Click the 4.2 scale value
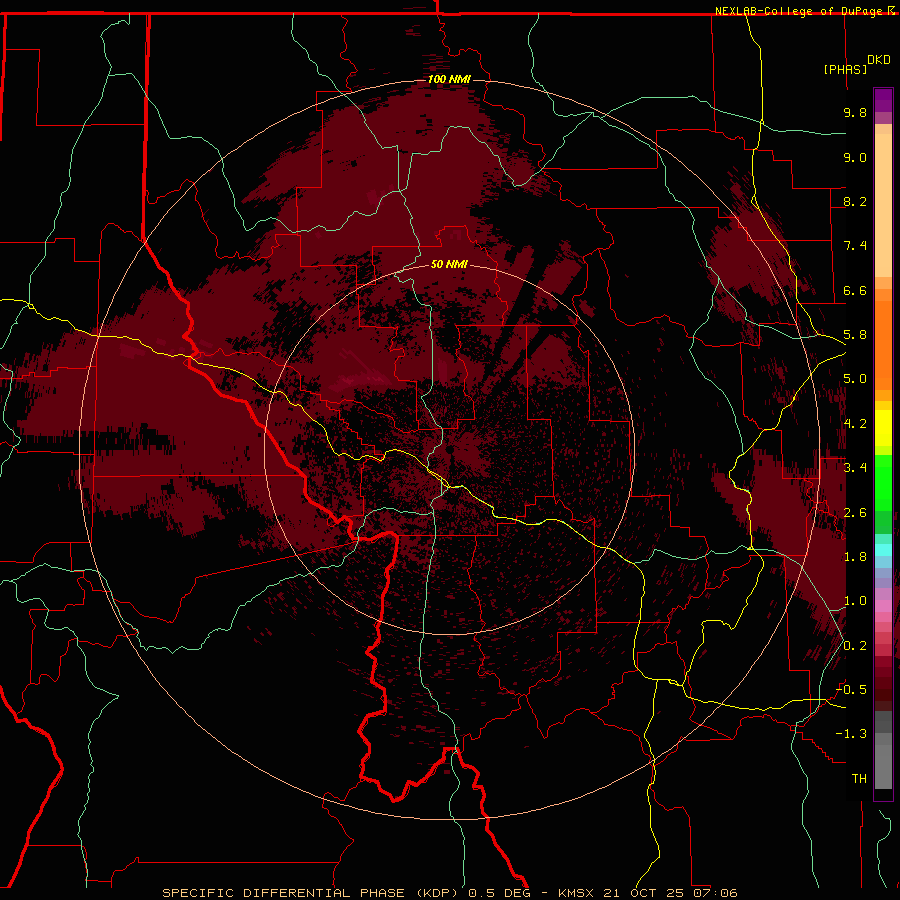Screen dimensions: 900x900 pos(855,424)
